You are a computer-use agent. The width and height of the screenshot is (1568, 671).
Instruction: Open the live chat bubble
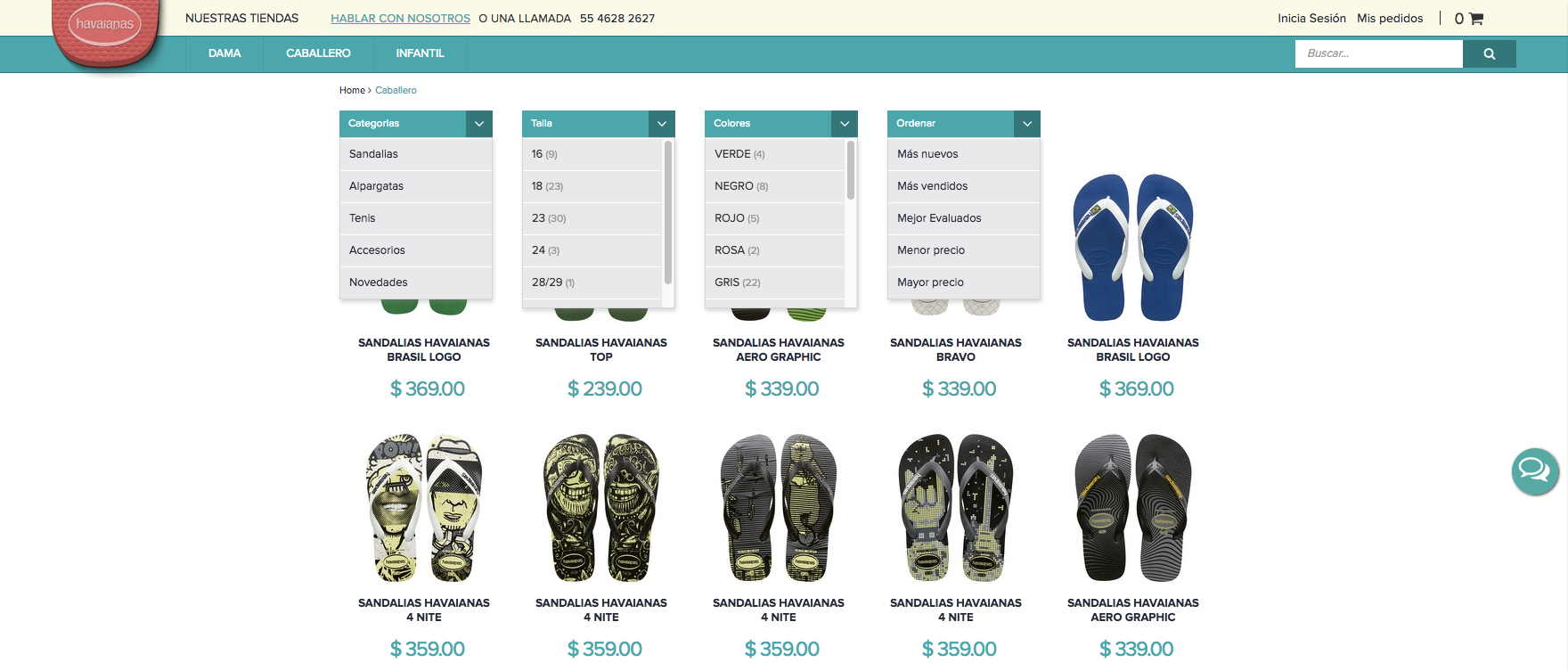pos(1535,471)
